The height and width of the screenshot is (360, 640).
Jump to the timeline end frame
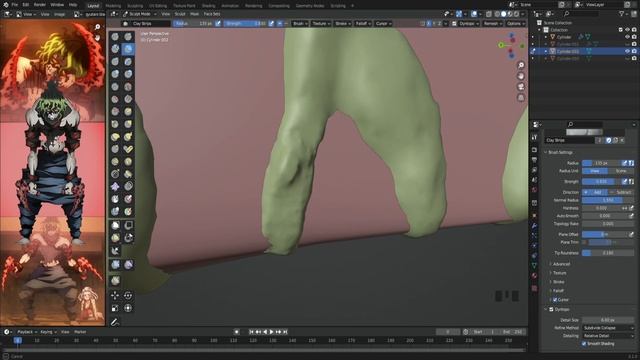[x=285, y=332]
